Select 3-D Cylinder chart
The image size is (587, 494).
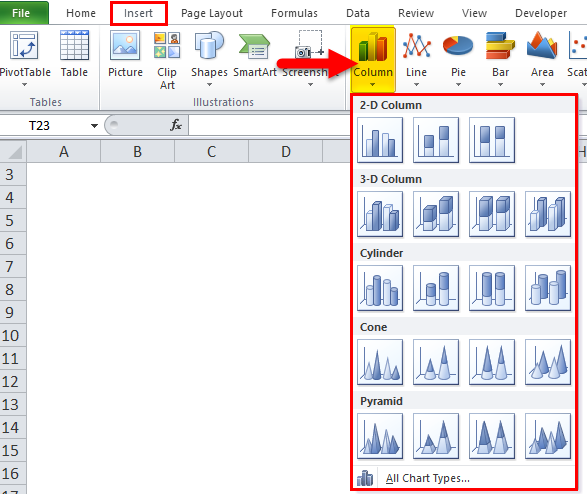pyautogui.click(x=548, y=288)
